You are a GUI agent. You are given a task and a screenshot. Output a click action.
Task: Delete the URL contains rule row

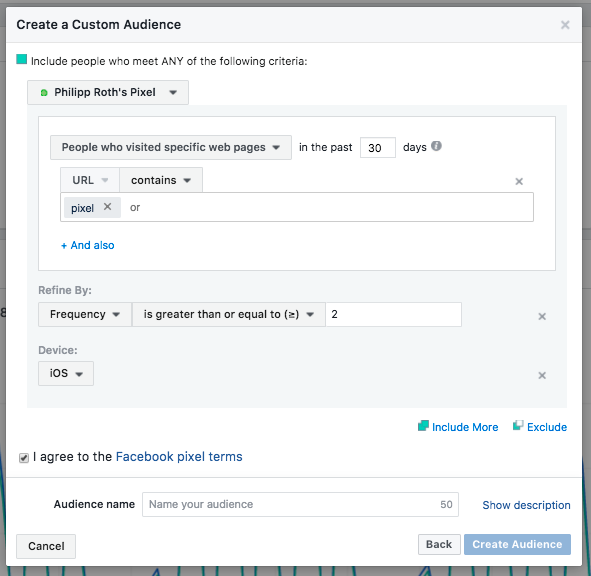coord(519,181)
